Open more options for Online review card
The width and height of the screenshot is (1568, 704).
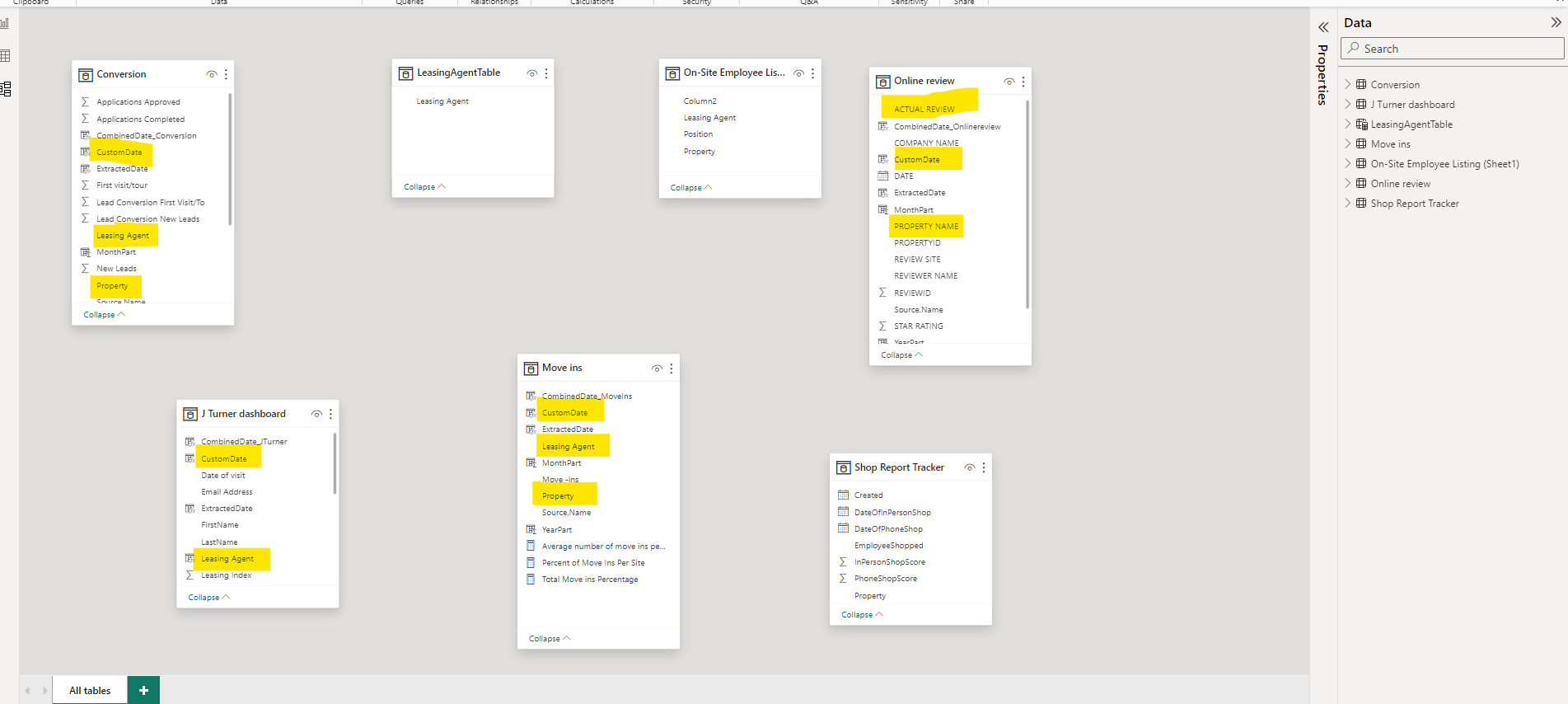(x=1023, y=82)
